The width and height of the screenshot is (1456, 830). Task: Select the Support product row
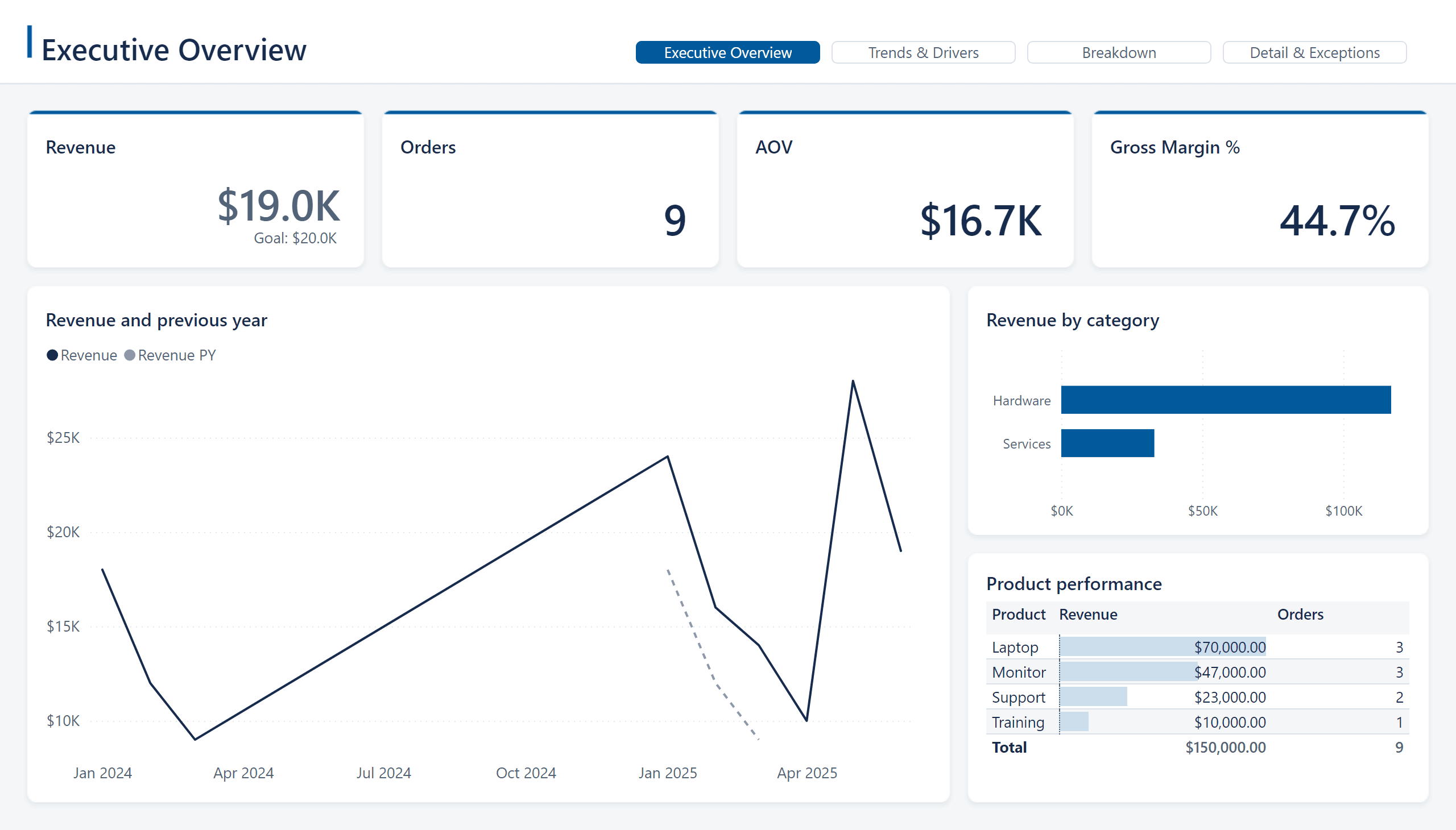click(x=1197, y=697)
